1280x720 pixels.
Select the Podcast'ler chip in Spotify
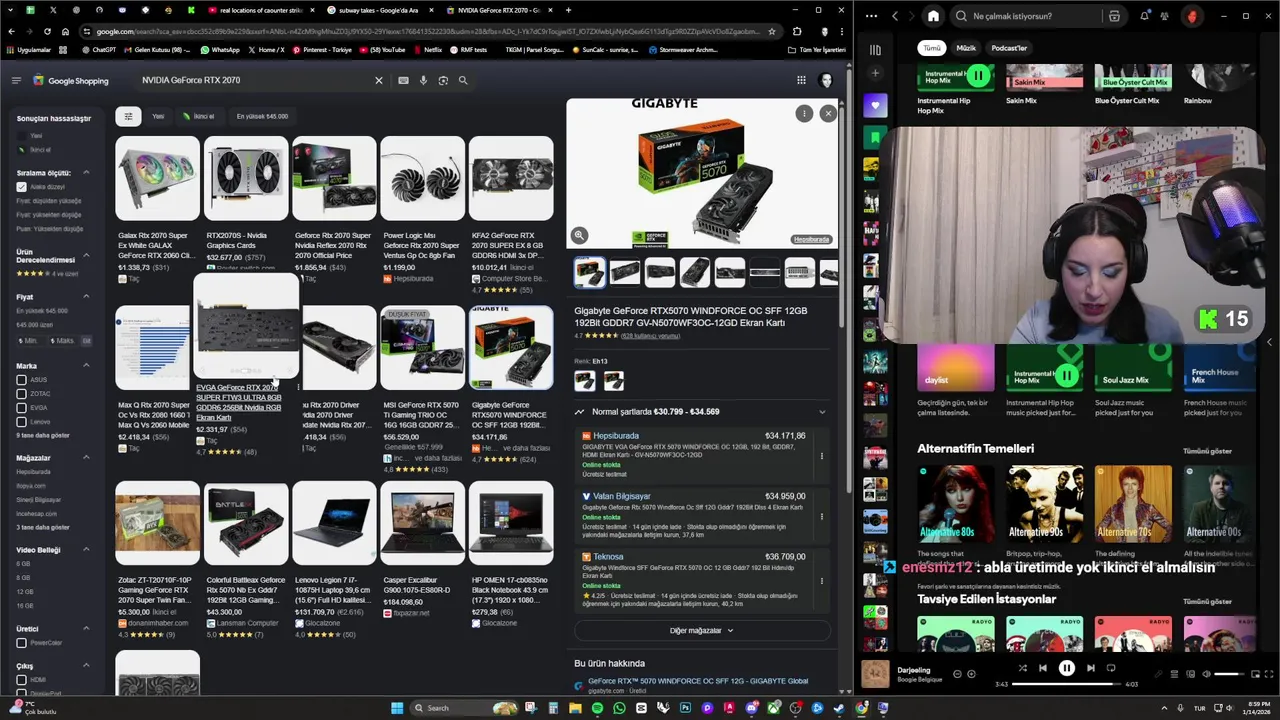[x=1009, y=48]
